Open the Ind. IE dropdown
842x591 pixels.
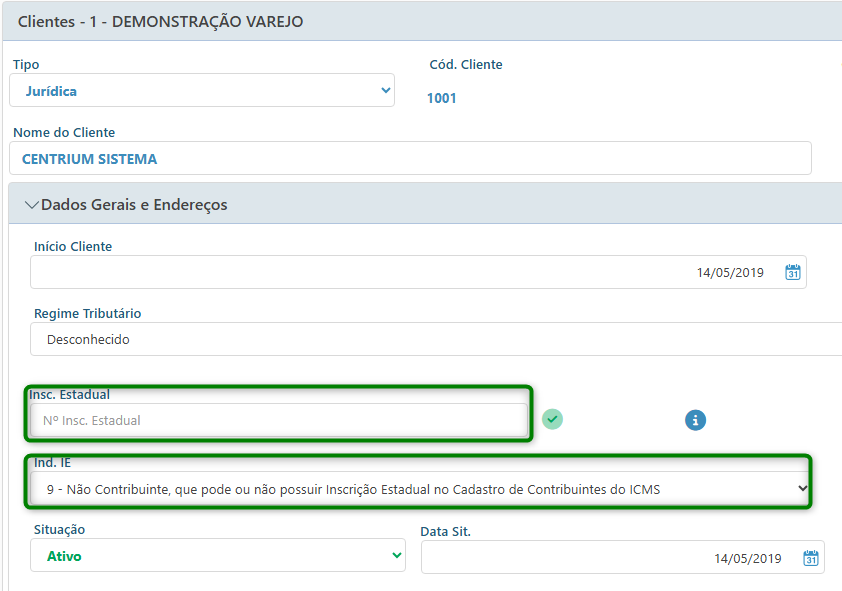pyautogui.click(x=417, y=489)
